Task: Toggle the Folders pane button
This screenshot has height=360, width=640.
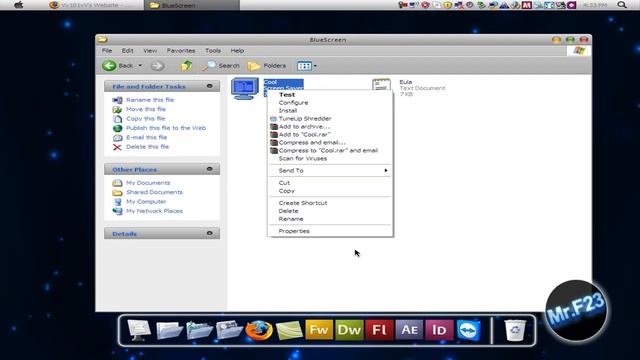Action: tap(267, 66)
